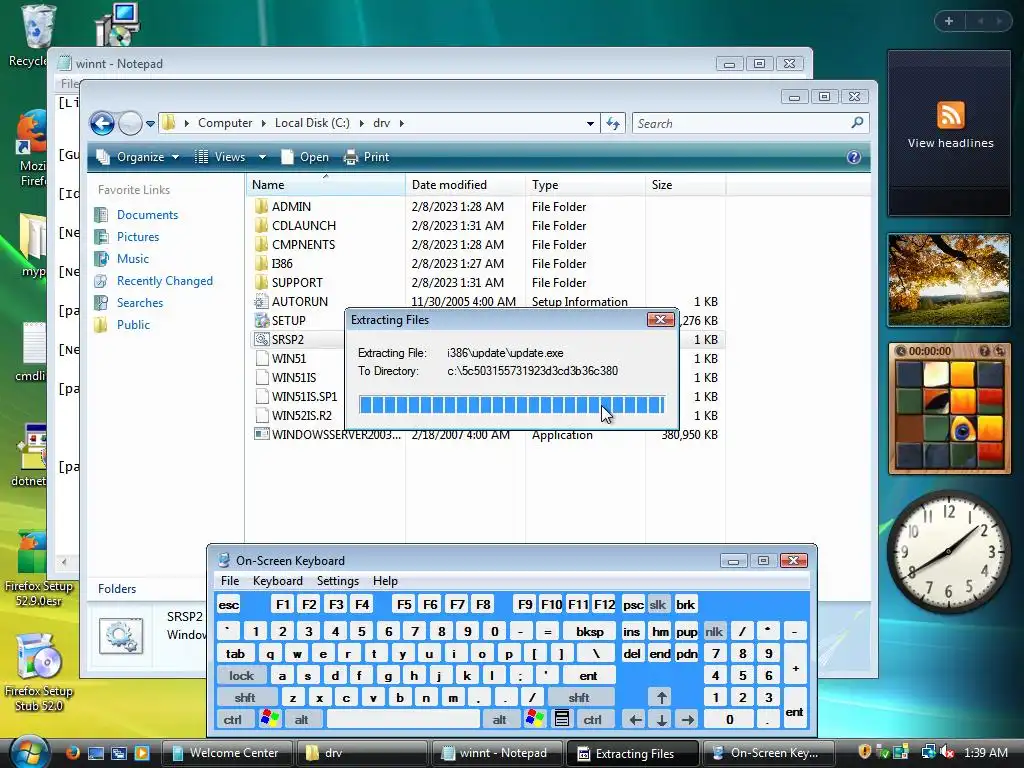1024x768 pixels.
Task: Sort by the Name column header
Action: [325, 185]
